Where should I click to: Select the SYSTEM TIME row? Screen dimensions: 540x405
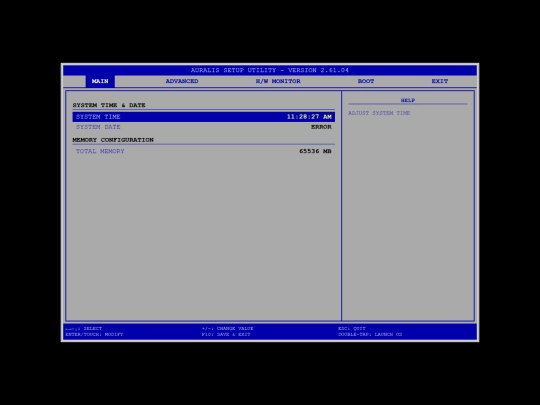(x=204, y=117)
